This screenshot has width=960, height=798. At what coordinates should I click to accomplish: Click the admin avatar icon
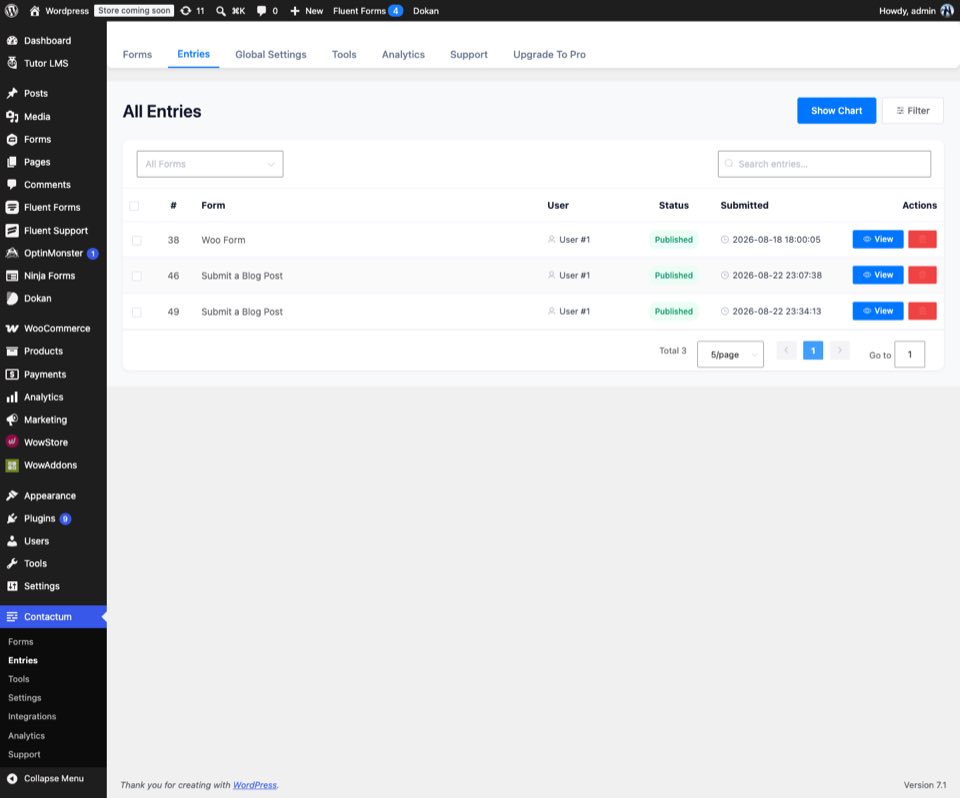pyautogui.click(x=947, y=10)
